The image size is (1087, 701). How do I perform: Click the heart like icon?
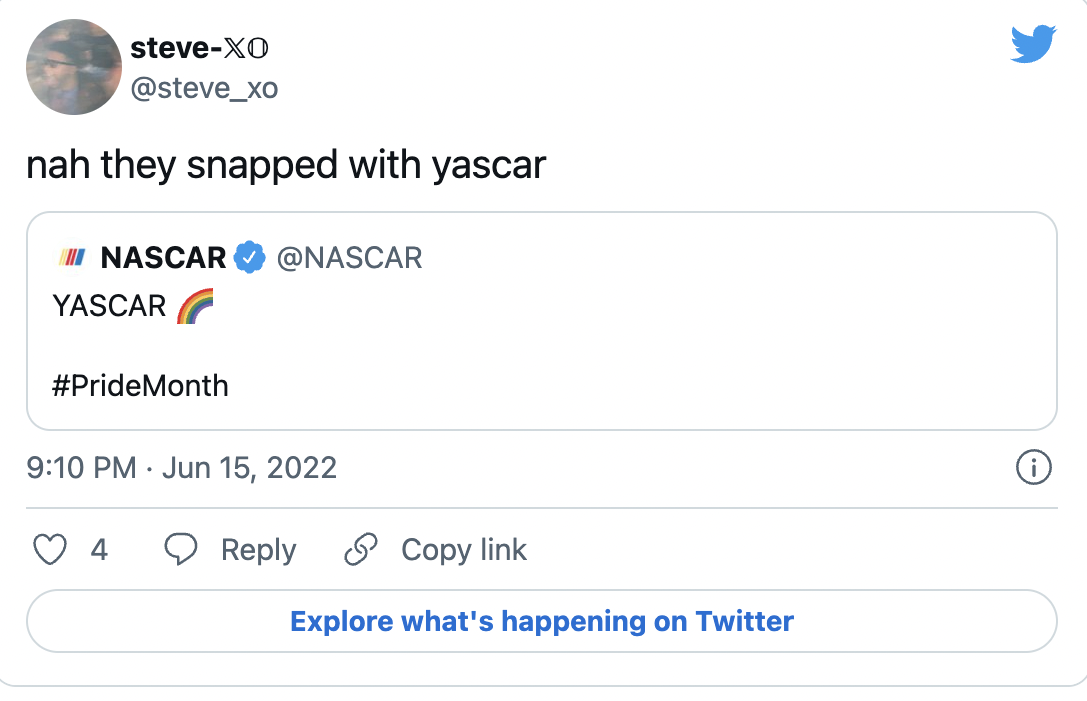pos(51,550)
